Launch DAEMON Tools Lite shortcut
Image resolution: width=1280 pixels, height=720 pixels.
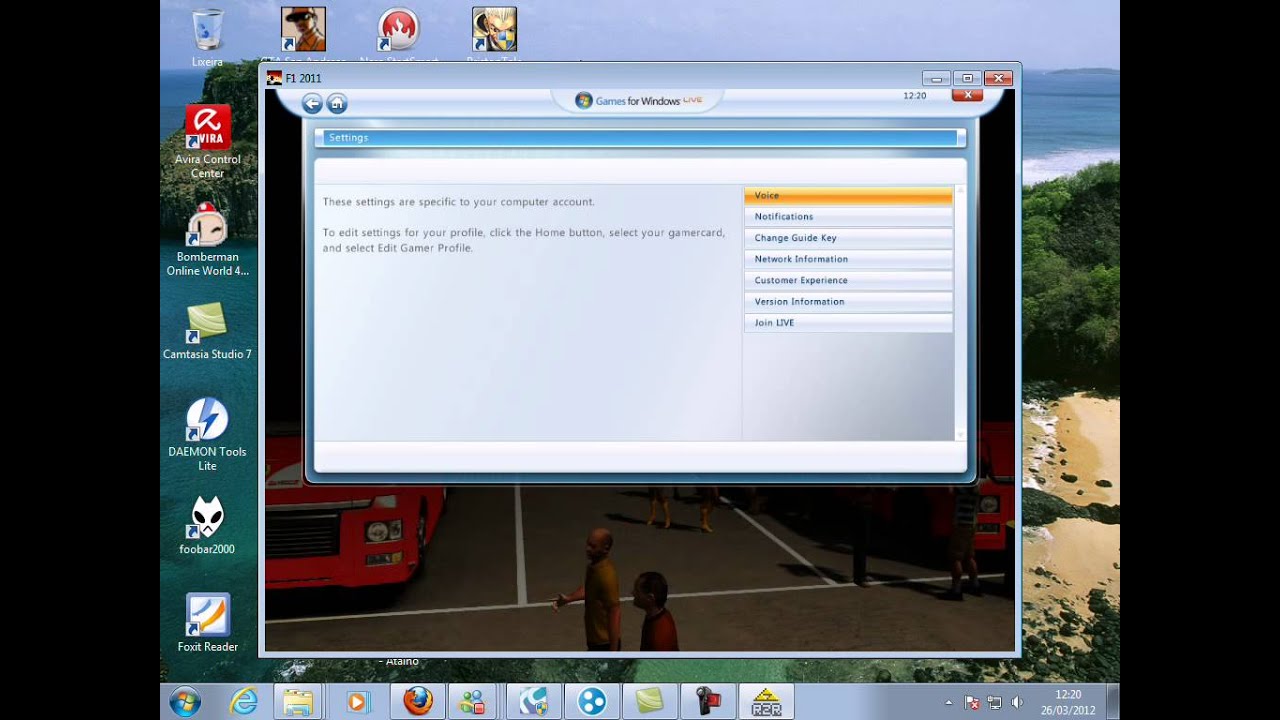208,434
